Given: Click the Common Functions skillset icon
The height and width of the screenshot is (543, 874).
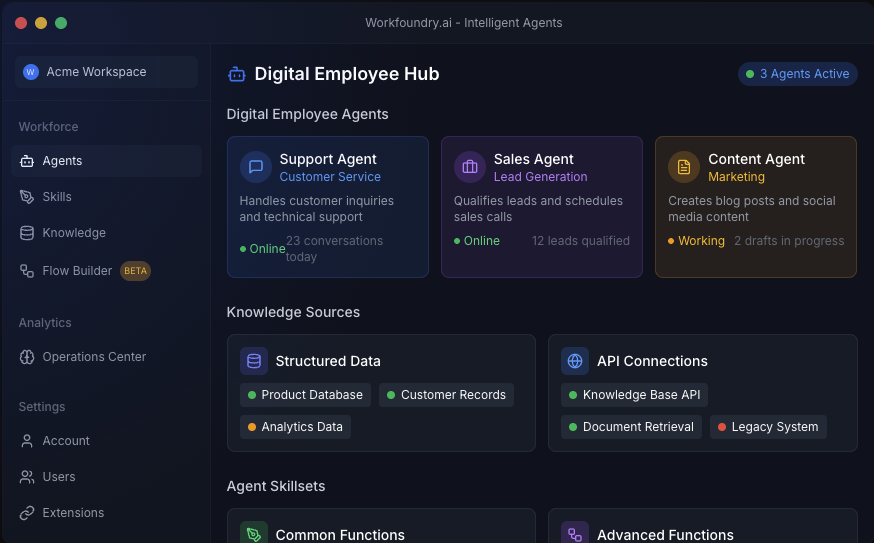Looking at the screenshot, I should pos(254,534).
